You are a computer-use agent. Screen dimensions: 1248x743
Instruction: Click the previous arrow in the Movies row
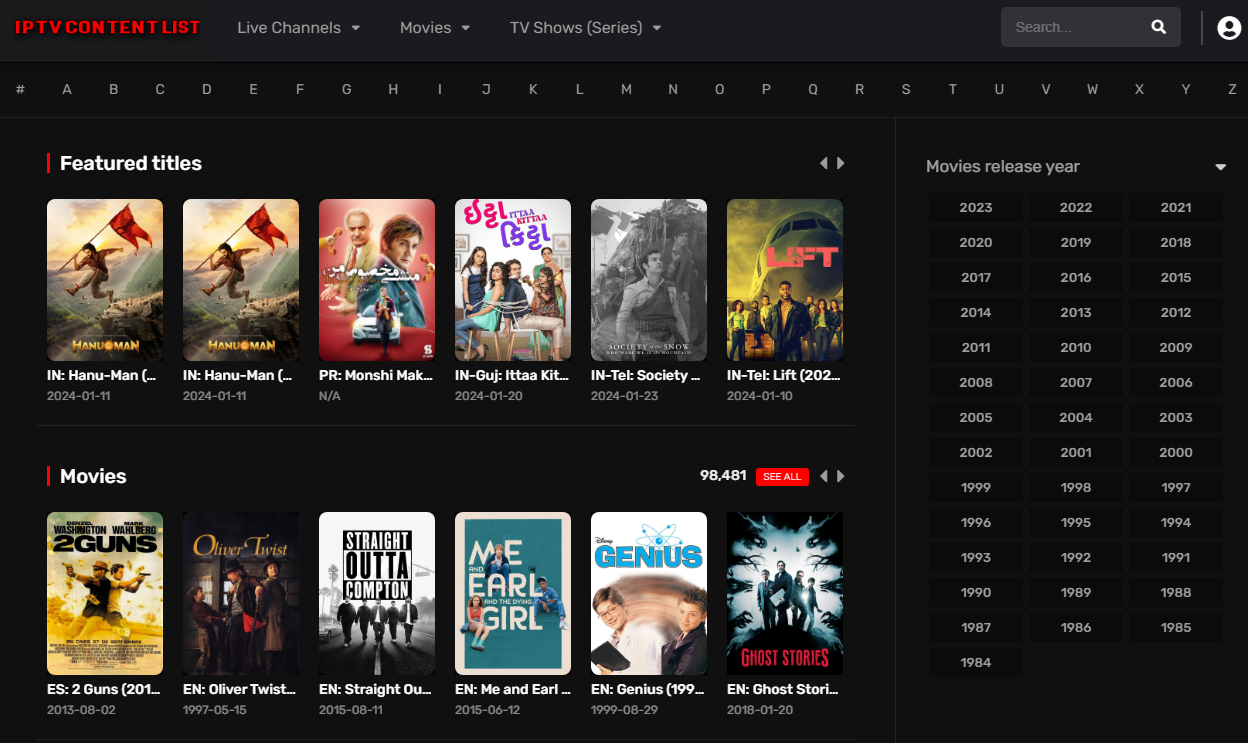pos(823,476)
